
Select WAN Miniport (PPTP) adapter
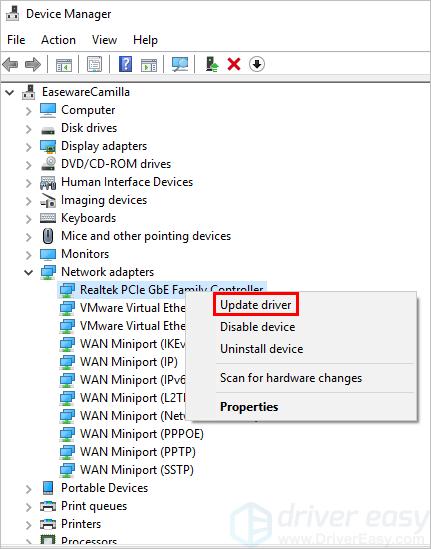click(138, 452)
